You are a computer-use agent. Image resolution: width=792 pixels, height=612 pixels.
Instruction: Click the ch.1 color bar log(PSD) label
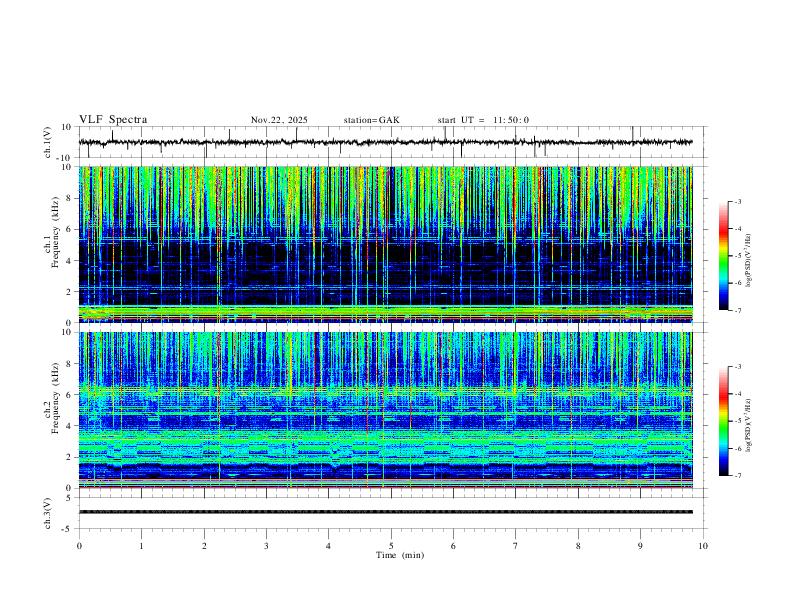point(749,261)
